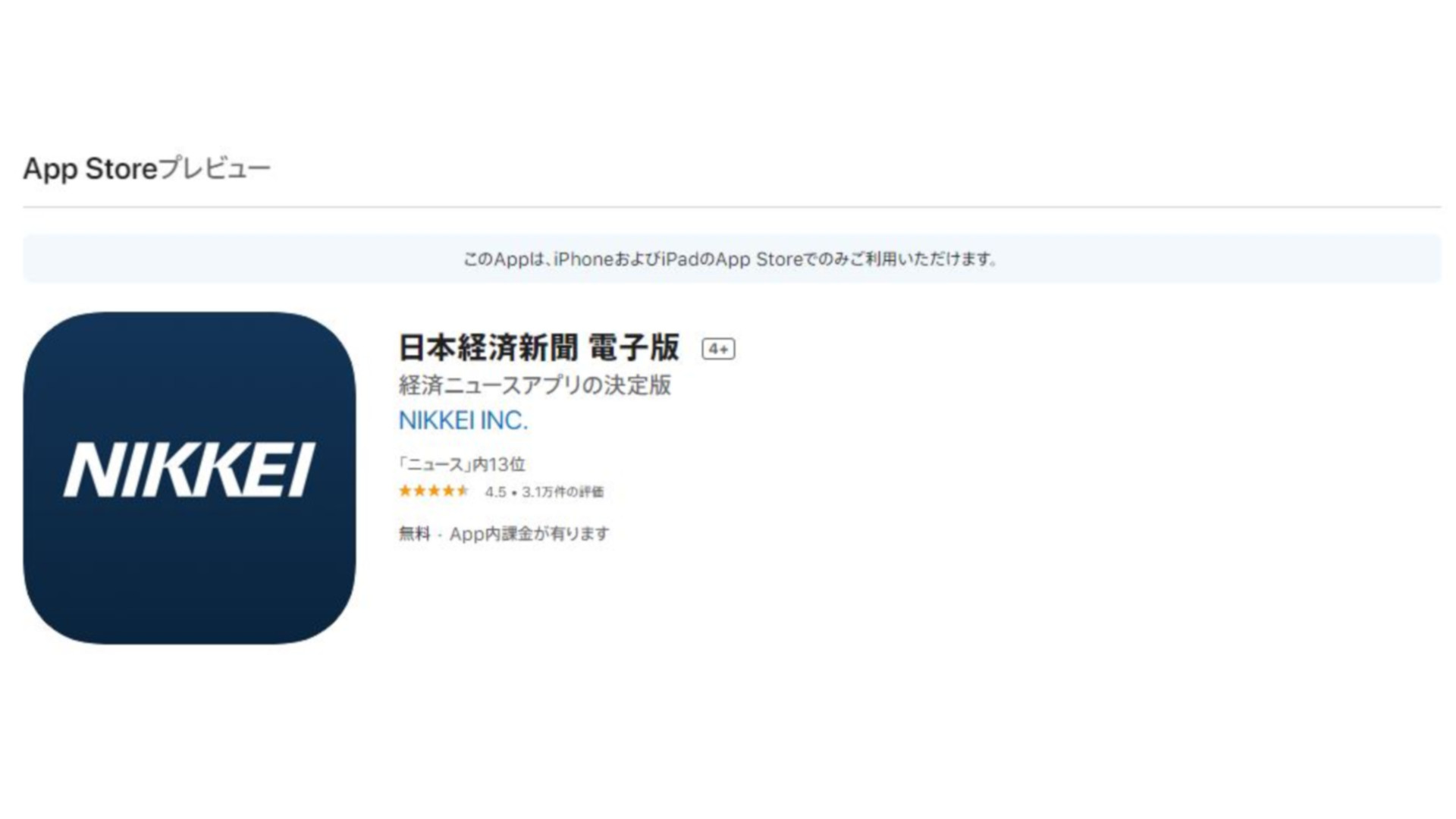The image size is (1456, 819).
Task: Click the 4.5 rating score text
Action: 495,492
